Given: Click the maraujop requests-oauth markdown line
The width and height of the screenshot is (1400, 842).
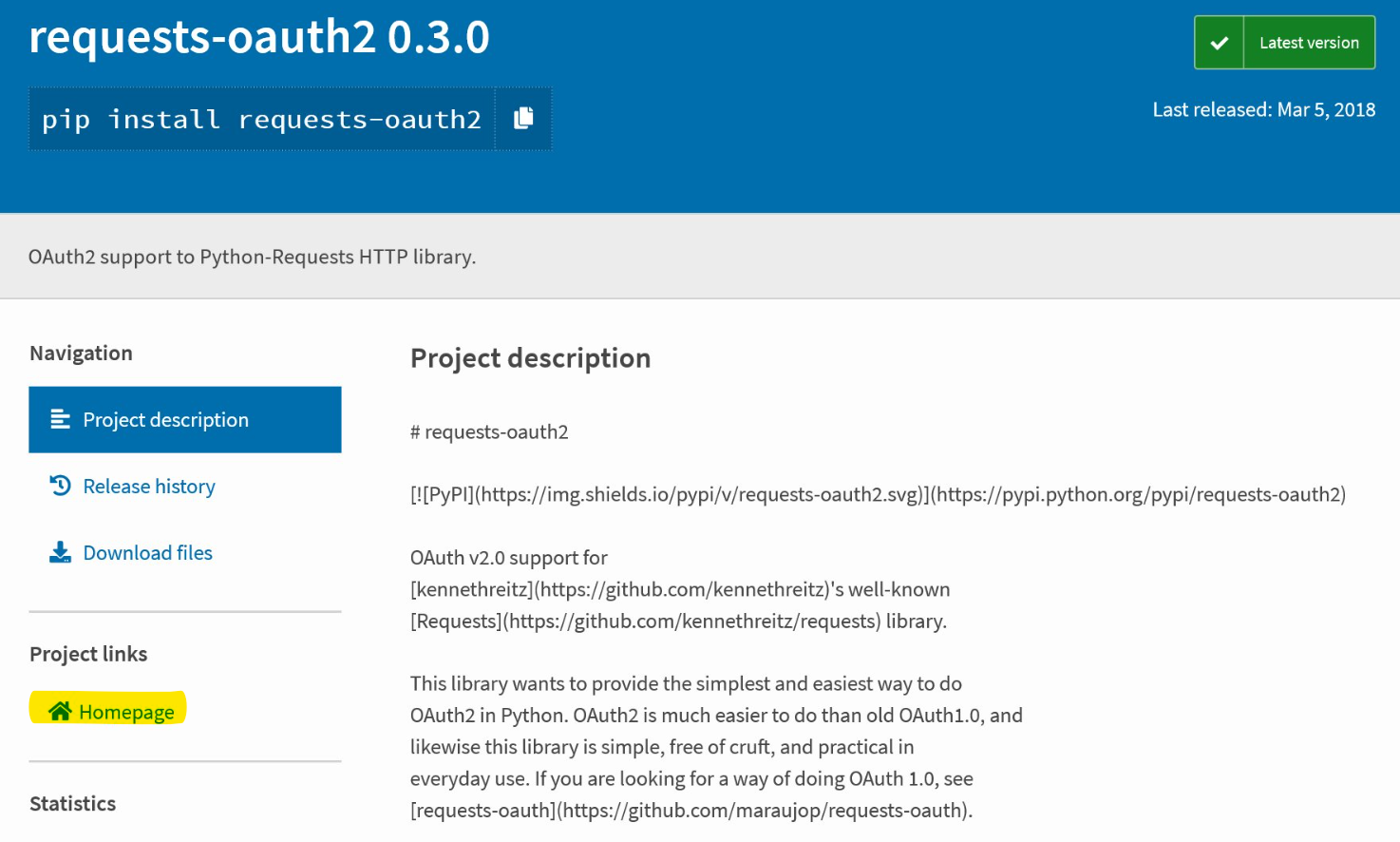Looking at the screenshot, I should point(691,811).
